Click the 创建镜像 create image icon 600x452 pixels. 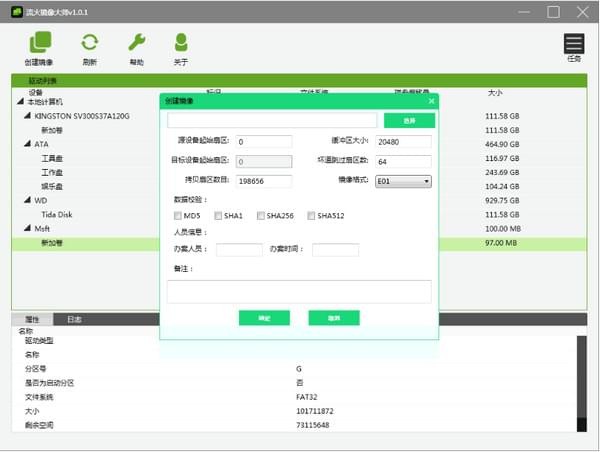[x=40, y=43]
